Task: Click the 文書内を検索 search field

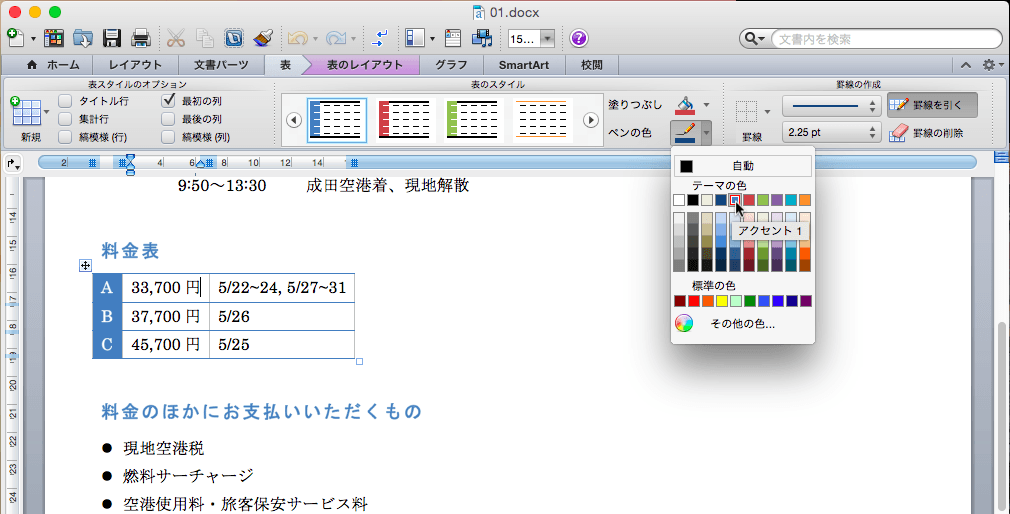Action: click(x=886, y=39)
